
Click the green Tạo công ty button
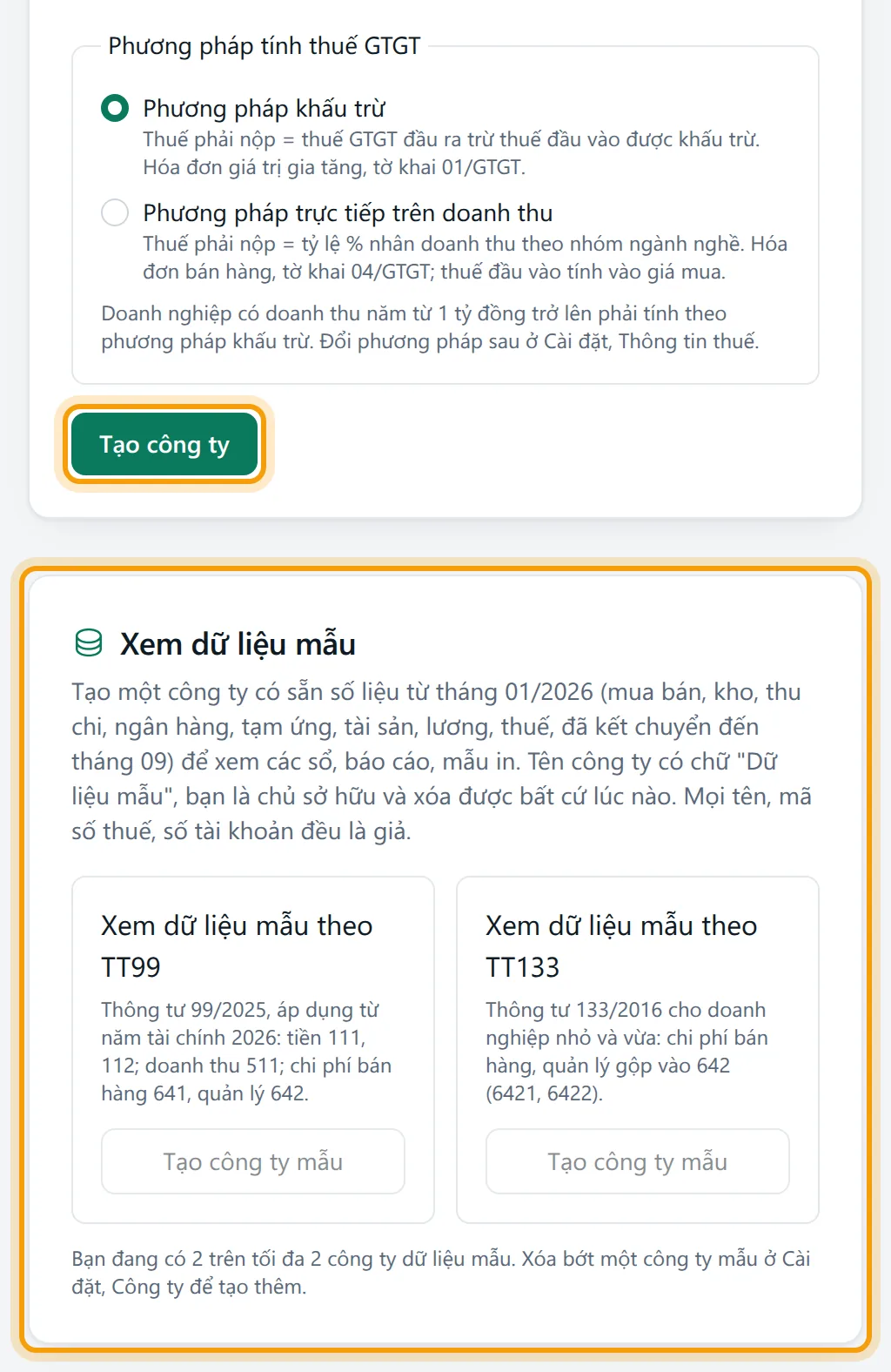[x=164, y=445]
